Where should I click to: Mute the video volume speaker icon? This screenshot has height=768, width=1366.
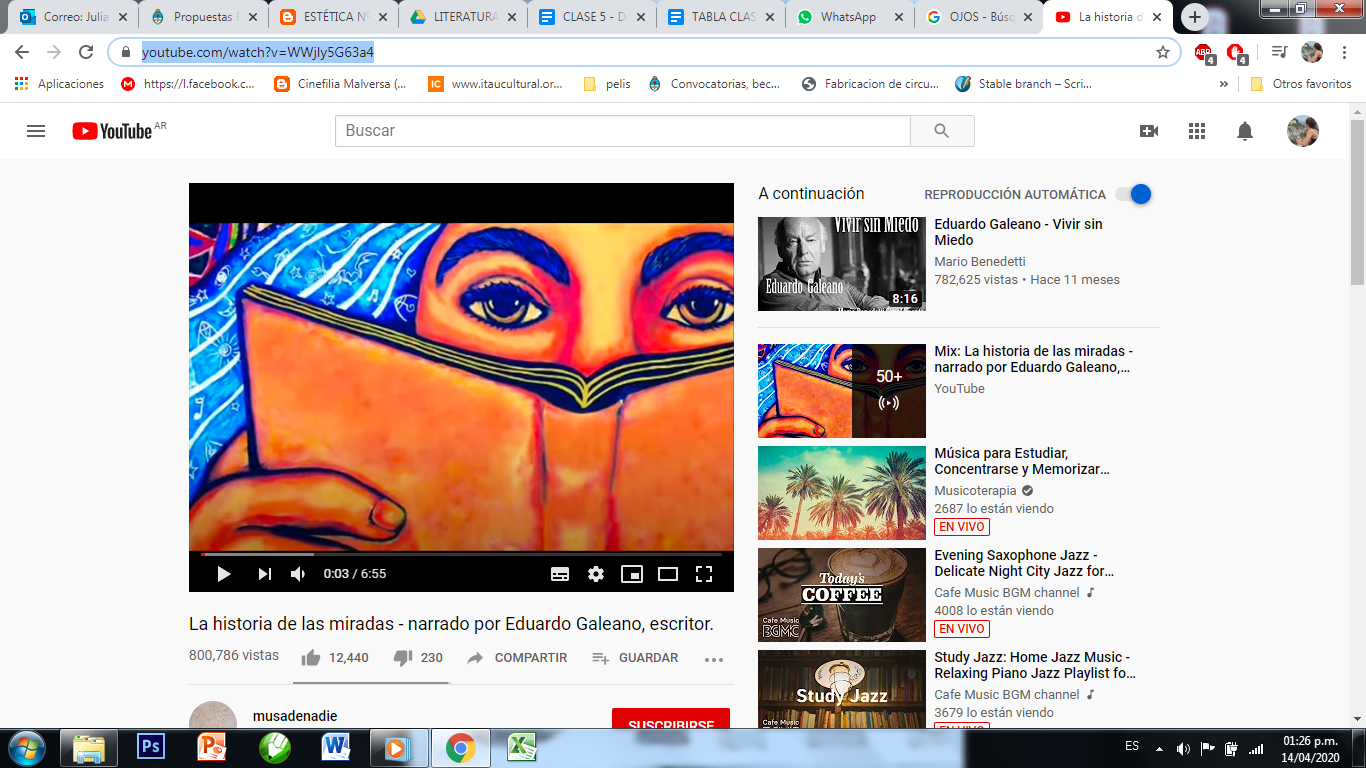pyautogui.click(x=298, y=574)
